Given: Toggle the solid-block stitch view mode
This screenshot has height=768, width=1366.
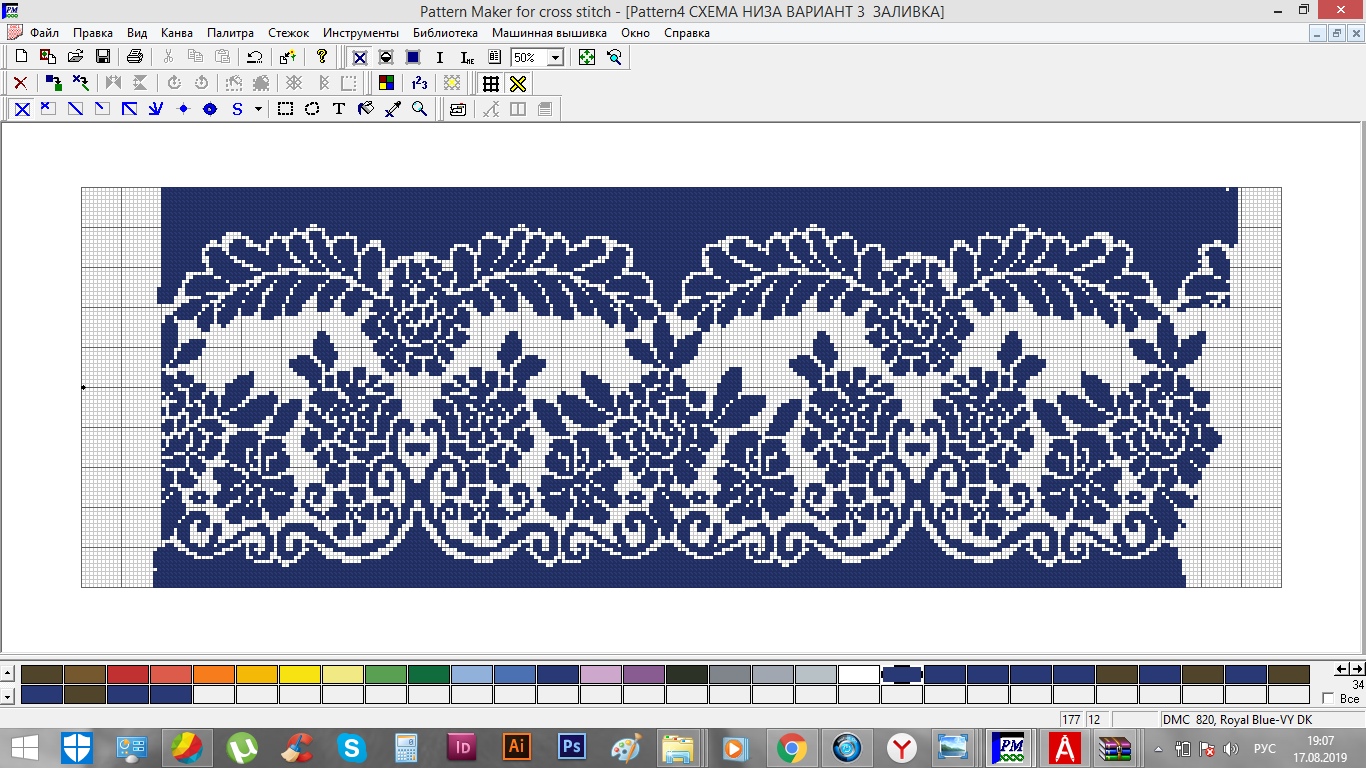Looking at the screenshot, I should coord(413,57).
